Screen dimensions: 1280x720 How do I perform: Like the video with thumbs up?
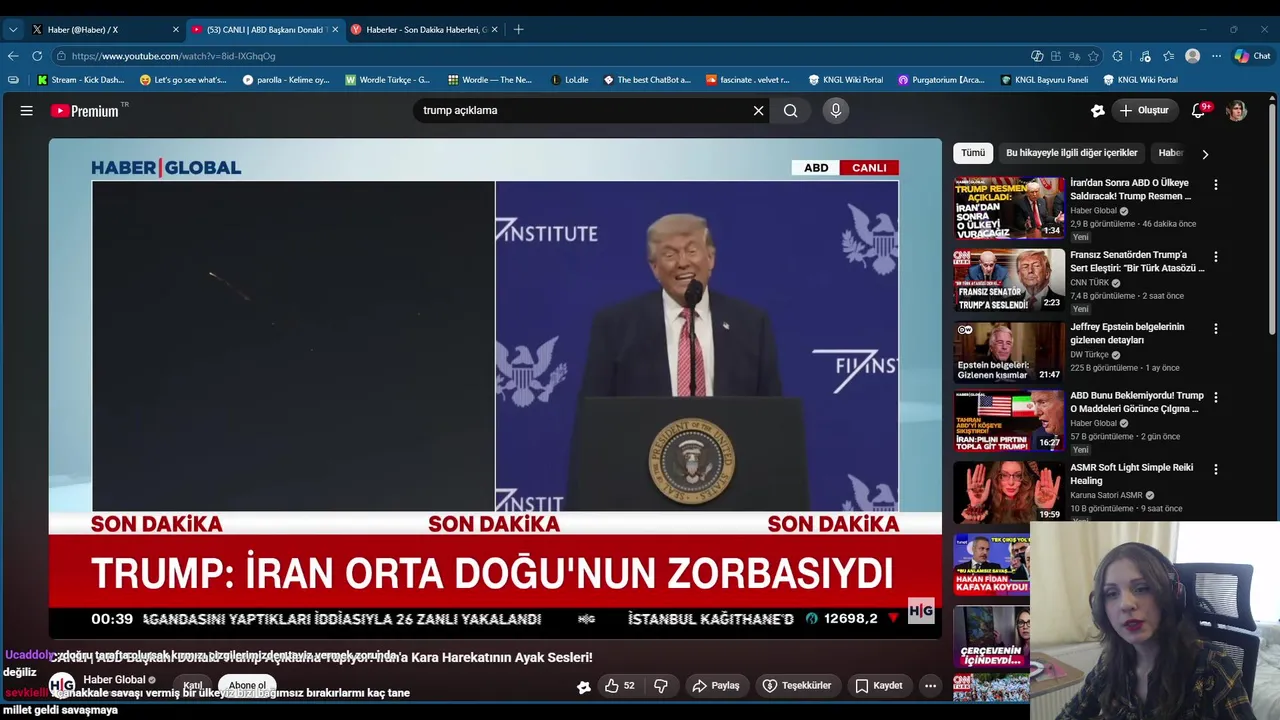pos(620,686)
